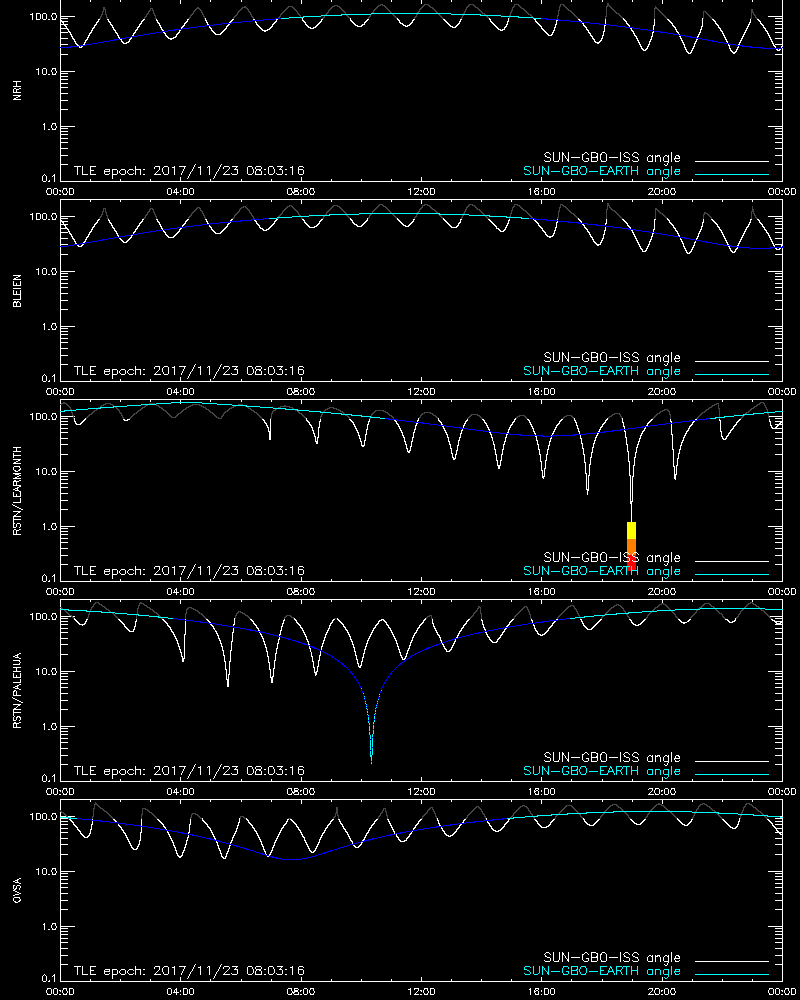Click the 12:00 tick label below LEARMONTH panel
This screenshot has width=800, height=1000.
click(x=421, y=591)
